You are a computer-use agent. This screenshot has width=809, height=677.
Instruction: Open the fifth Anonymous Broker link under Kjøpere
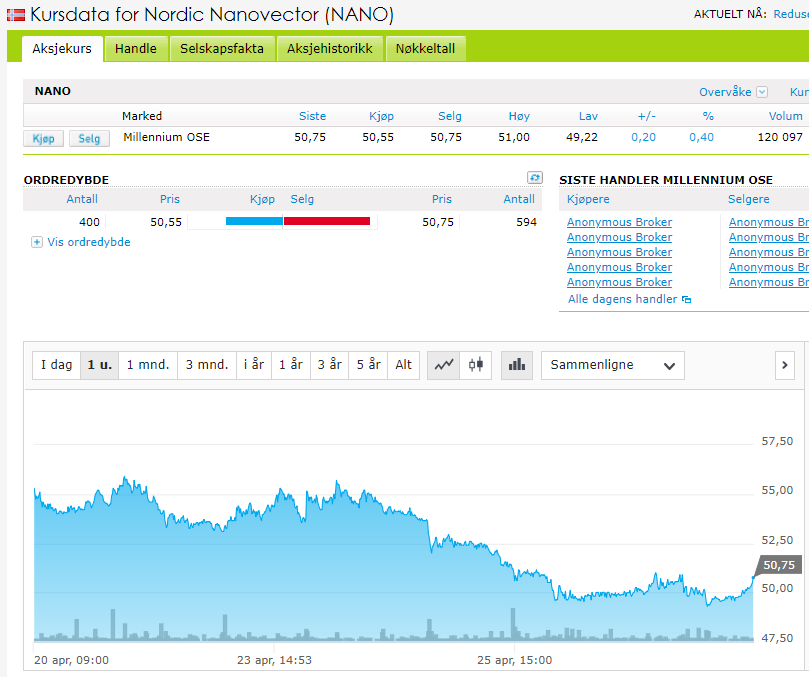619,282
